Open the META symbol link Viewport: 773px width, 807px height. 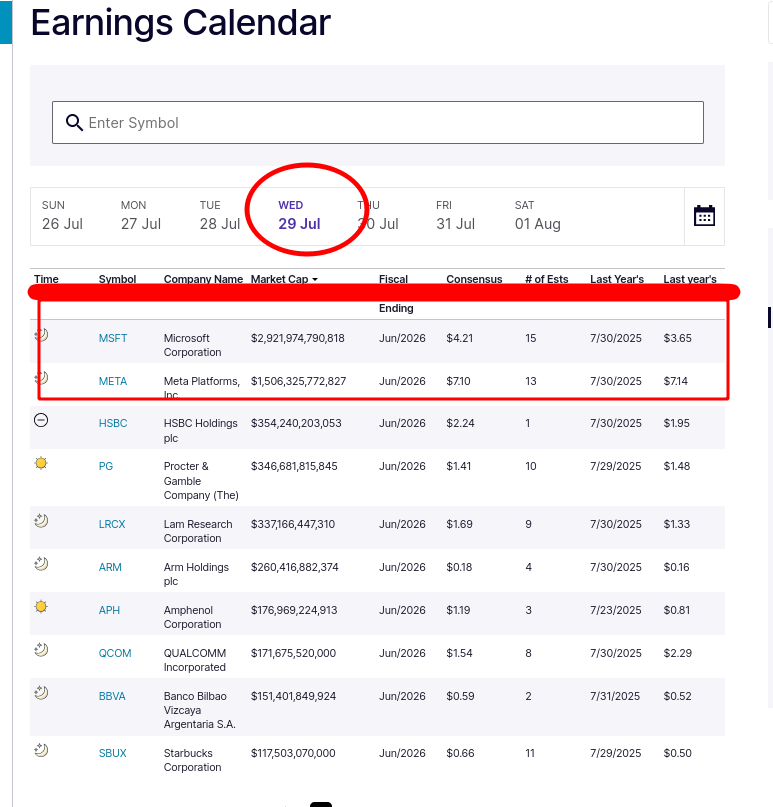click(113, 381)
